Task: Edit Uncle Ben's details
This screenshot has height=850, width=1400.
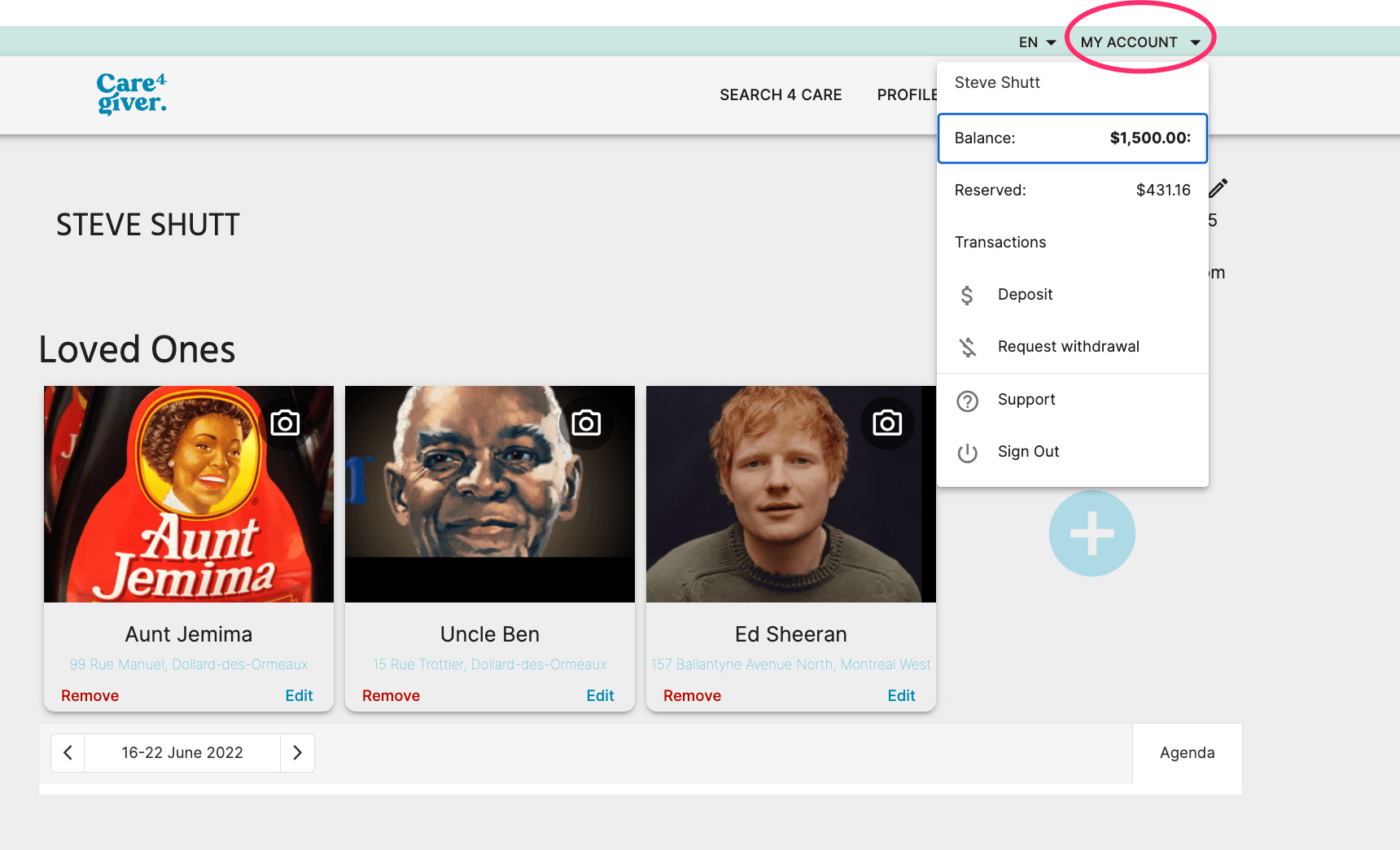Action: [x=600, y=696]
